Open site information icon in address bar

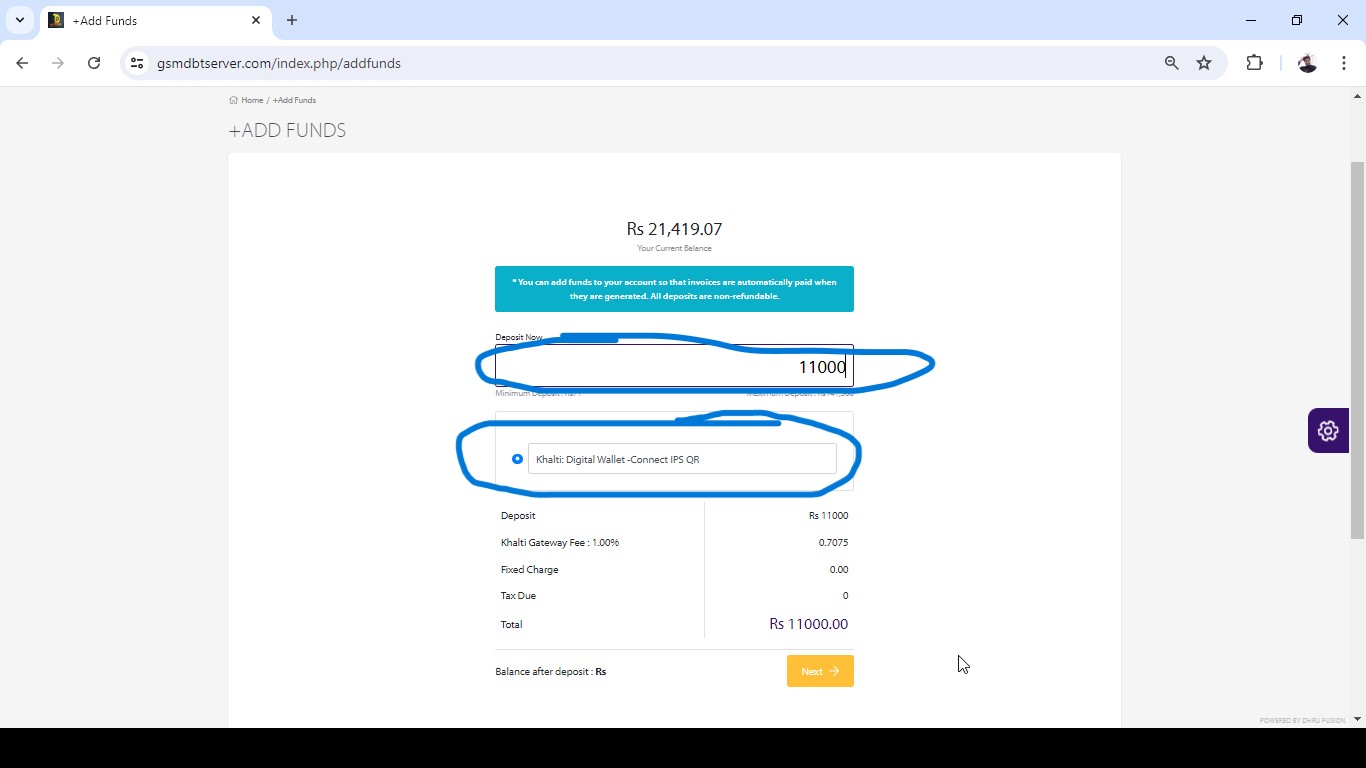(x=137, y=63)
